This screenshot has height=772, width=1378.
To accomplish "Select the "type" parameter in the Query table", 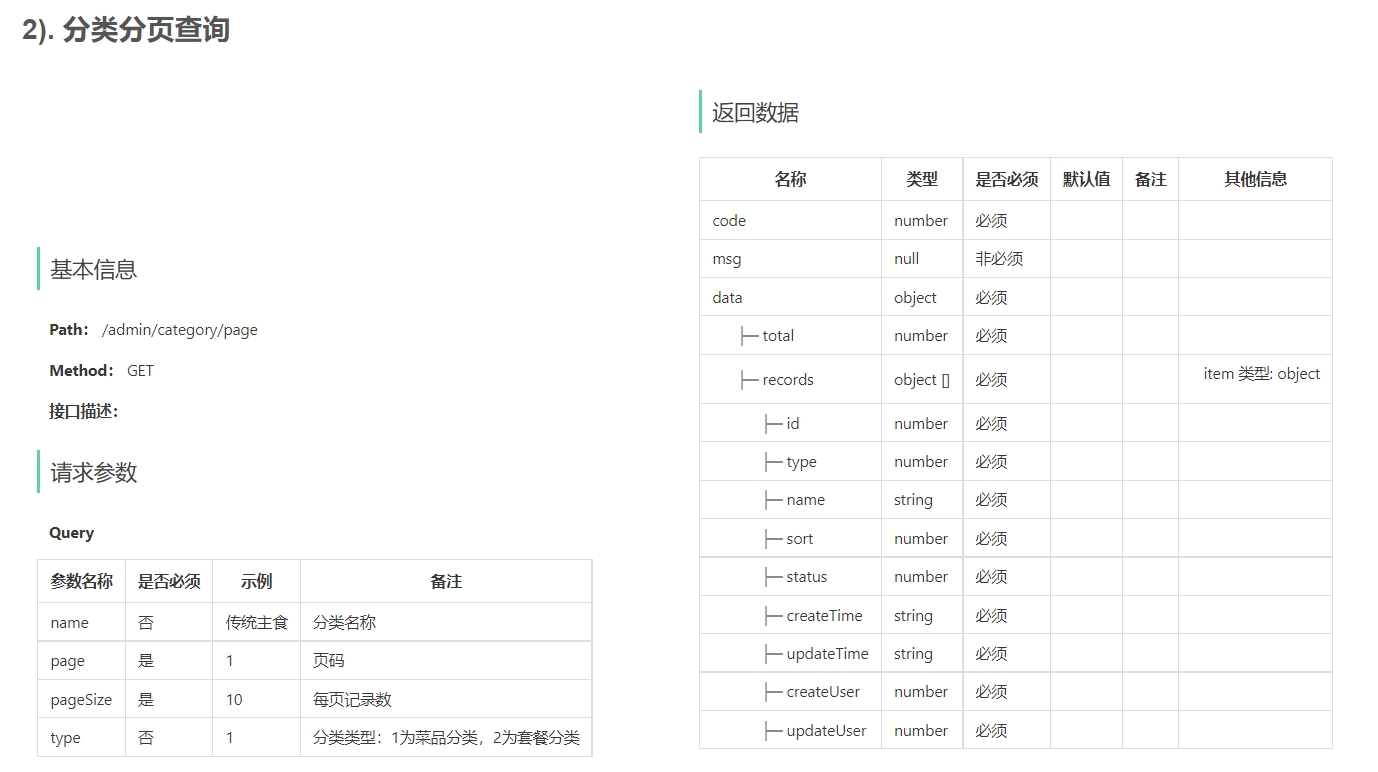I will tap(65, 738).
